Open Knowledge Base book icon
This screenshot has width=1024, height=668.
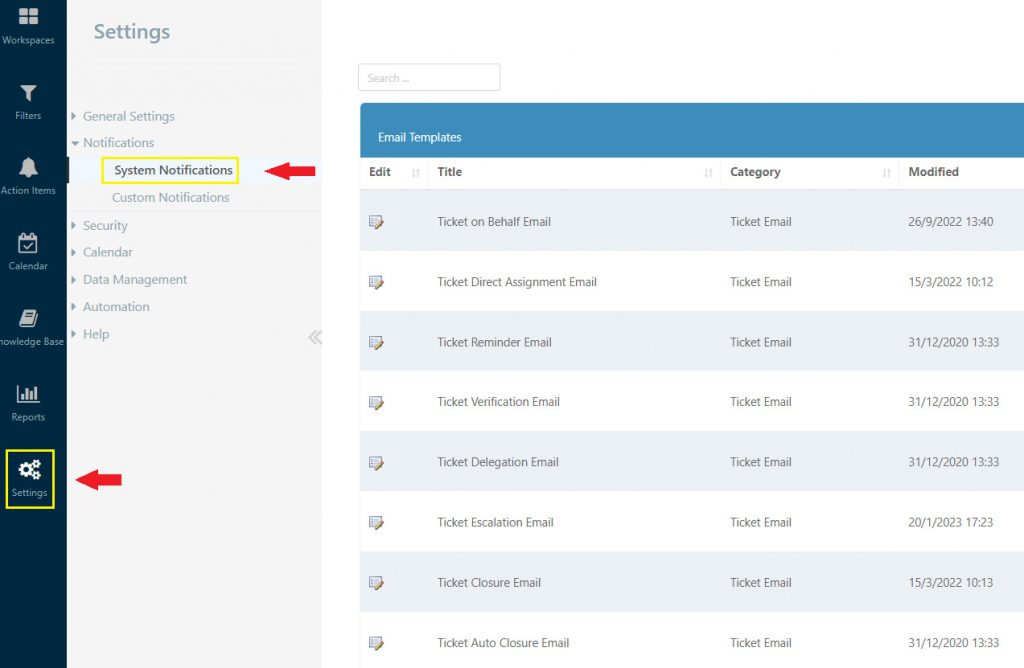(28, 318)
